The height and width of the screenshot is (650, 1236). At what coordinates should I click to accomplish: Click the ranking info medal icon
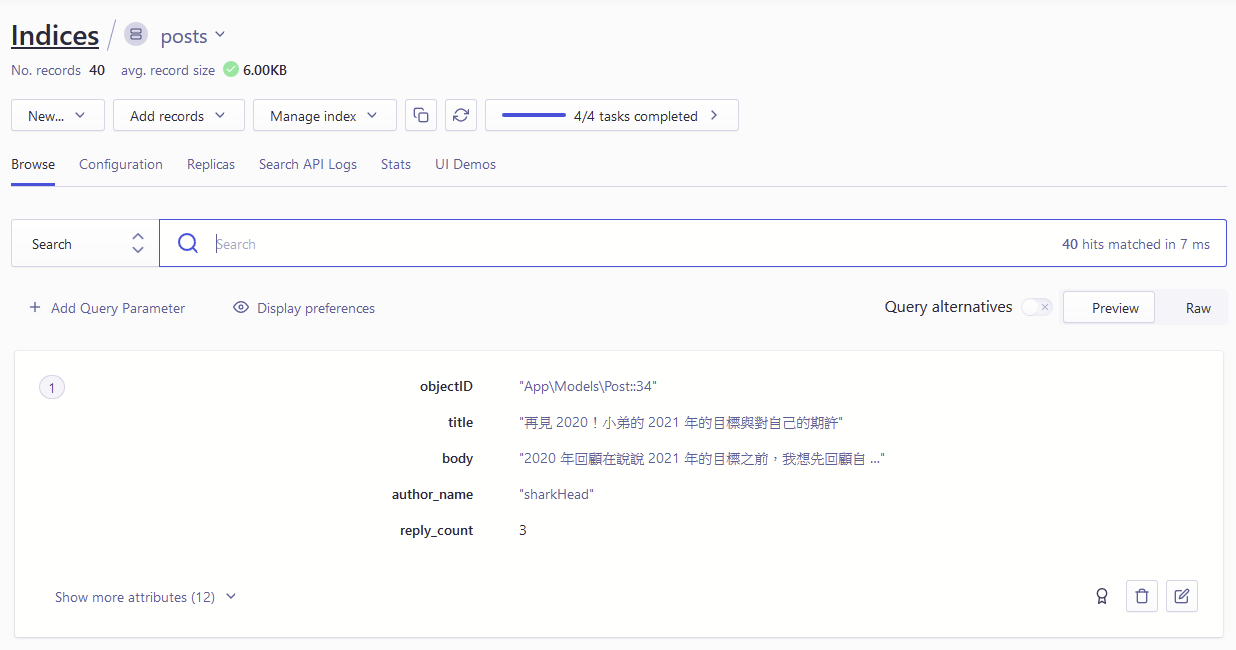1102,597
